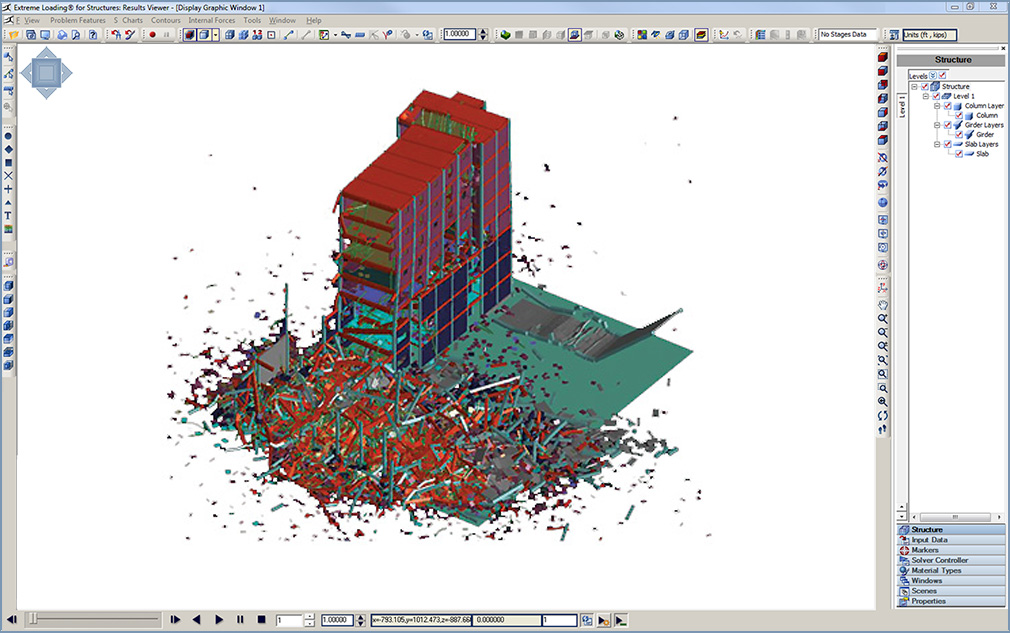Increase the animation speed with the spinner
The image size is (1010, 633).
361,616
